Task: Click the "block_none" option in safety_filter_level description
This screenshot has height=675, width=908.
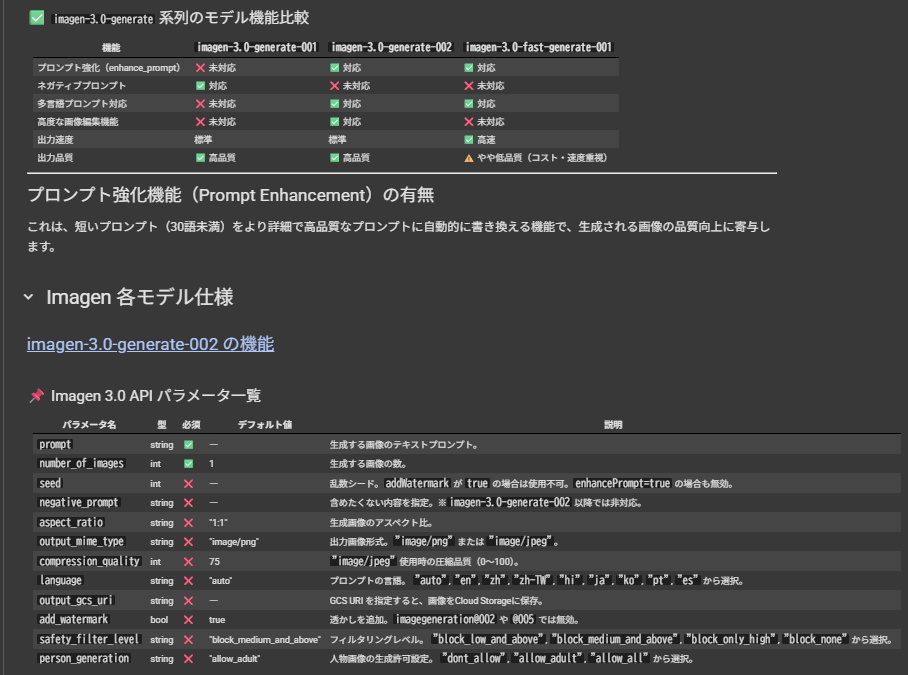Action: (x=815, y=639)
